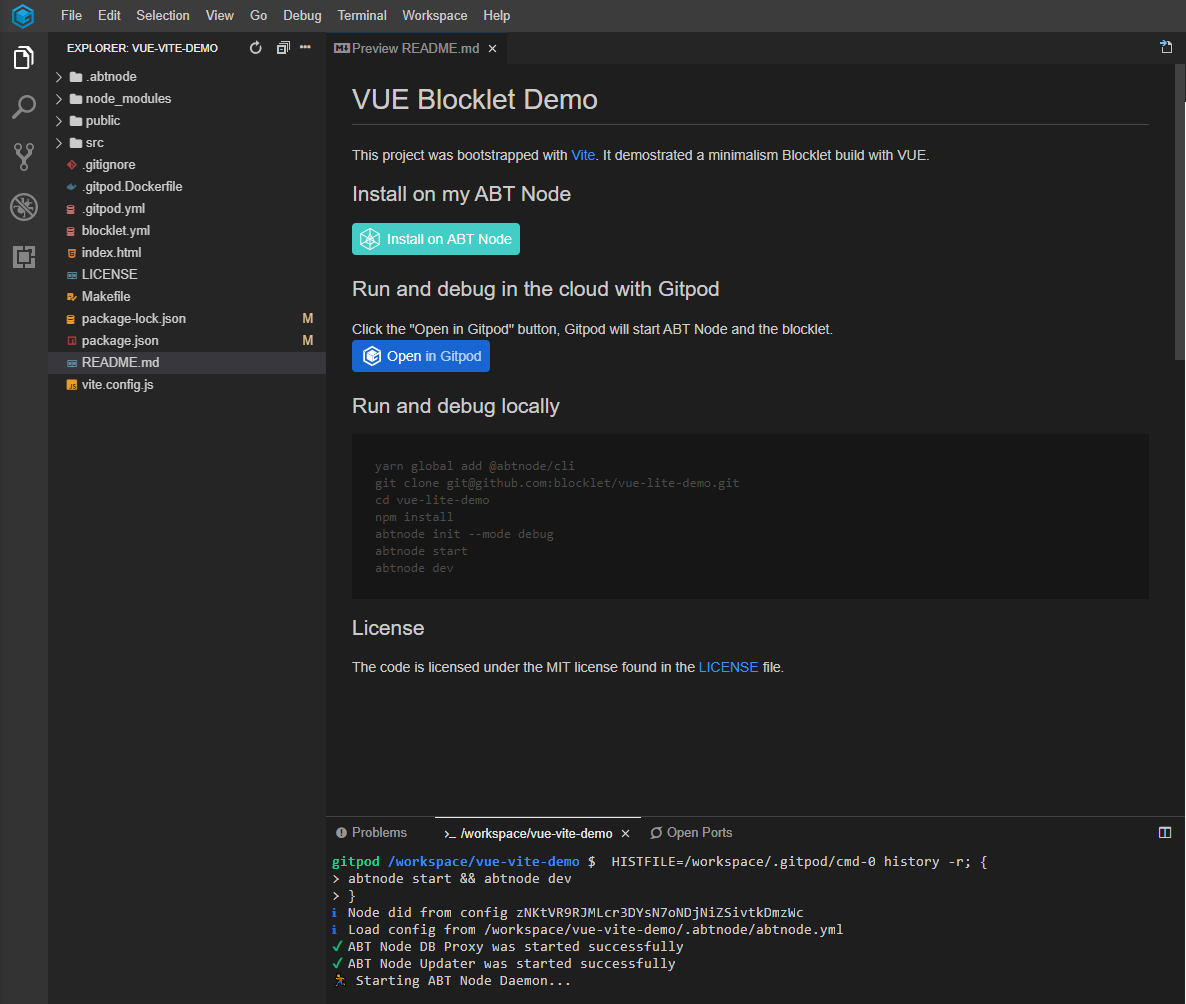Viewport: 1186px width, 1004px height.
Task: Expand the src folder
Action: 94,143
